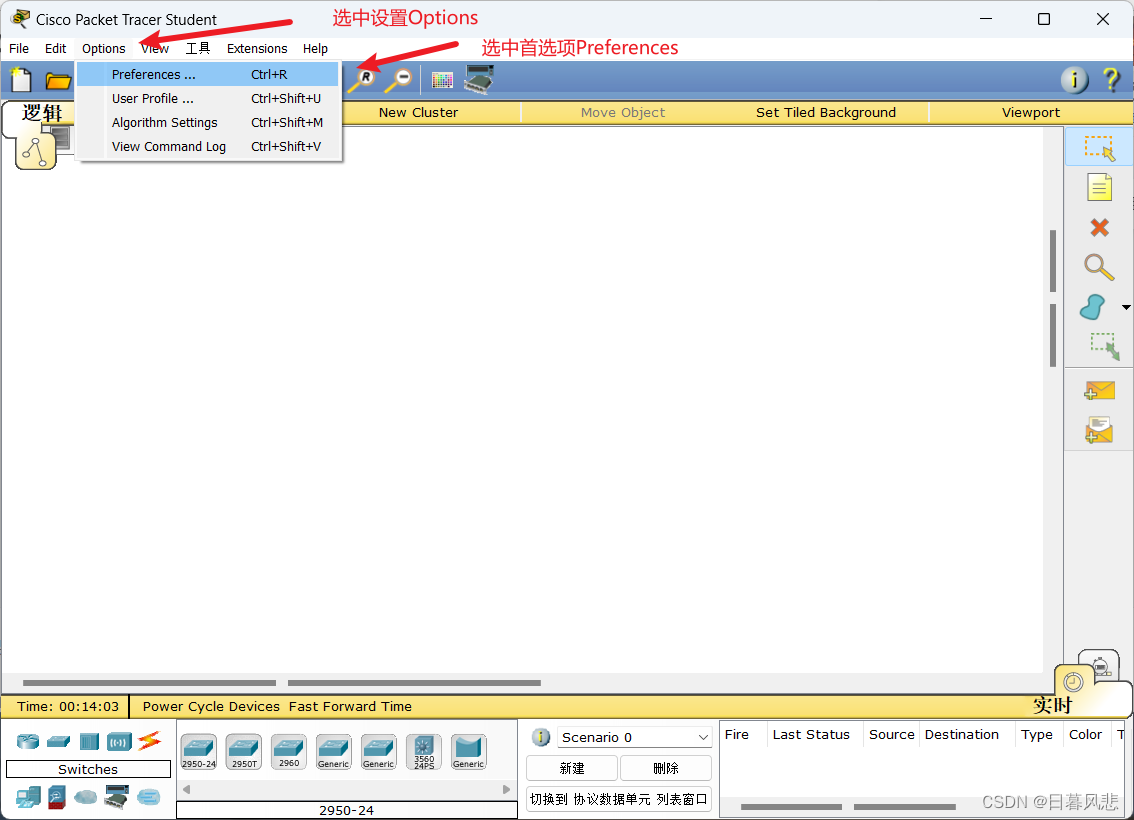Viewport: 1134px width, 820px height.
Task: Click the Zoom Out magnifier icon
Action: (398, 80)
